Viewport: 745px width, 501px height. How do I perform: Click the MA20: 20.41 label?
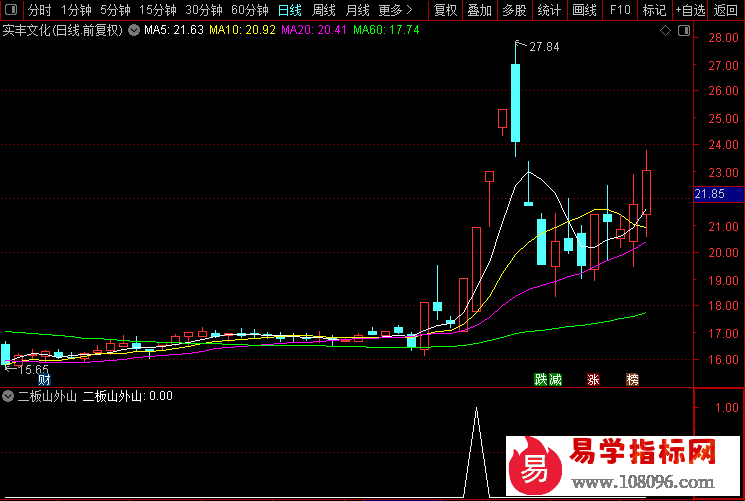314,30
